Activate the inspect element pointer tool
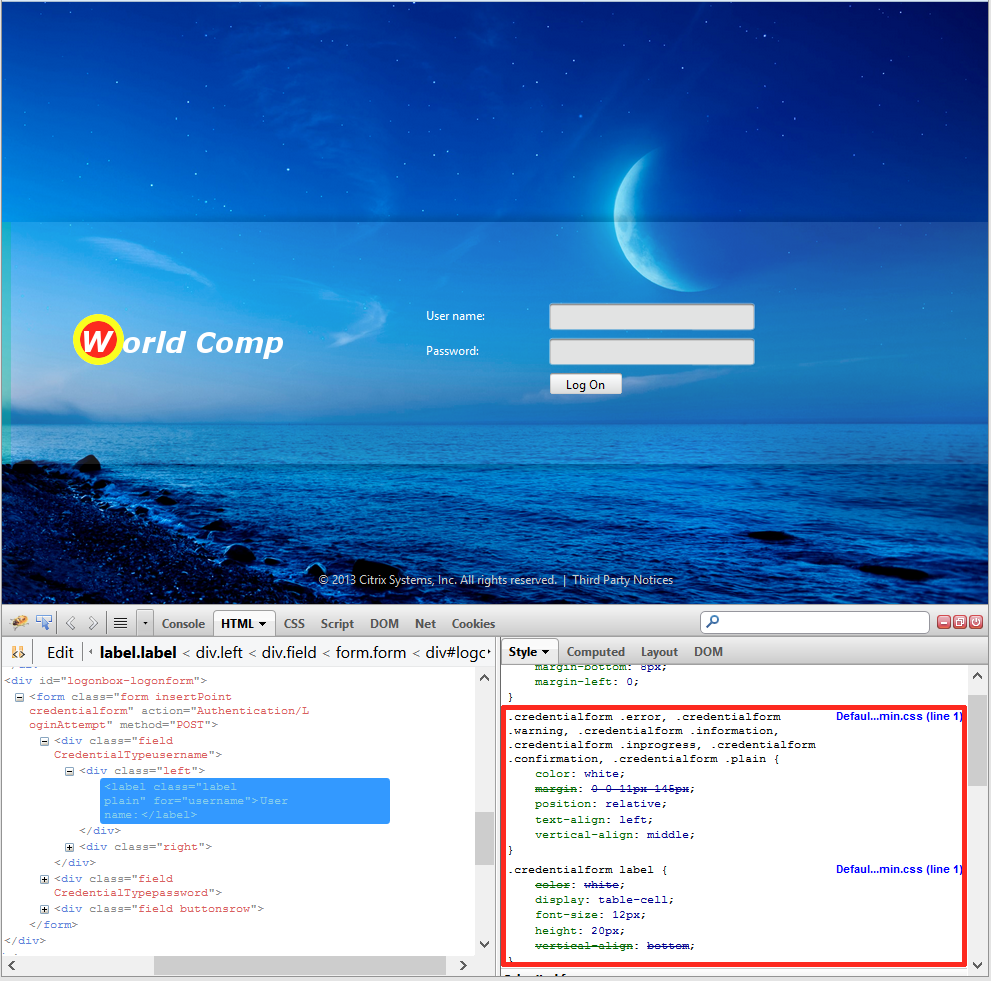991x981 pixels. 44,623
